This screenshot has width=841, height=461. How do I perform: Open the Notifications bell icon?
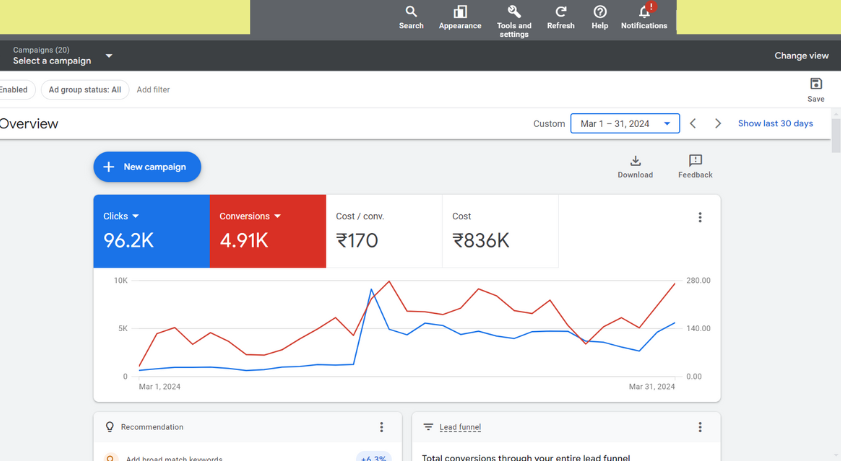(x=644, y=13)
